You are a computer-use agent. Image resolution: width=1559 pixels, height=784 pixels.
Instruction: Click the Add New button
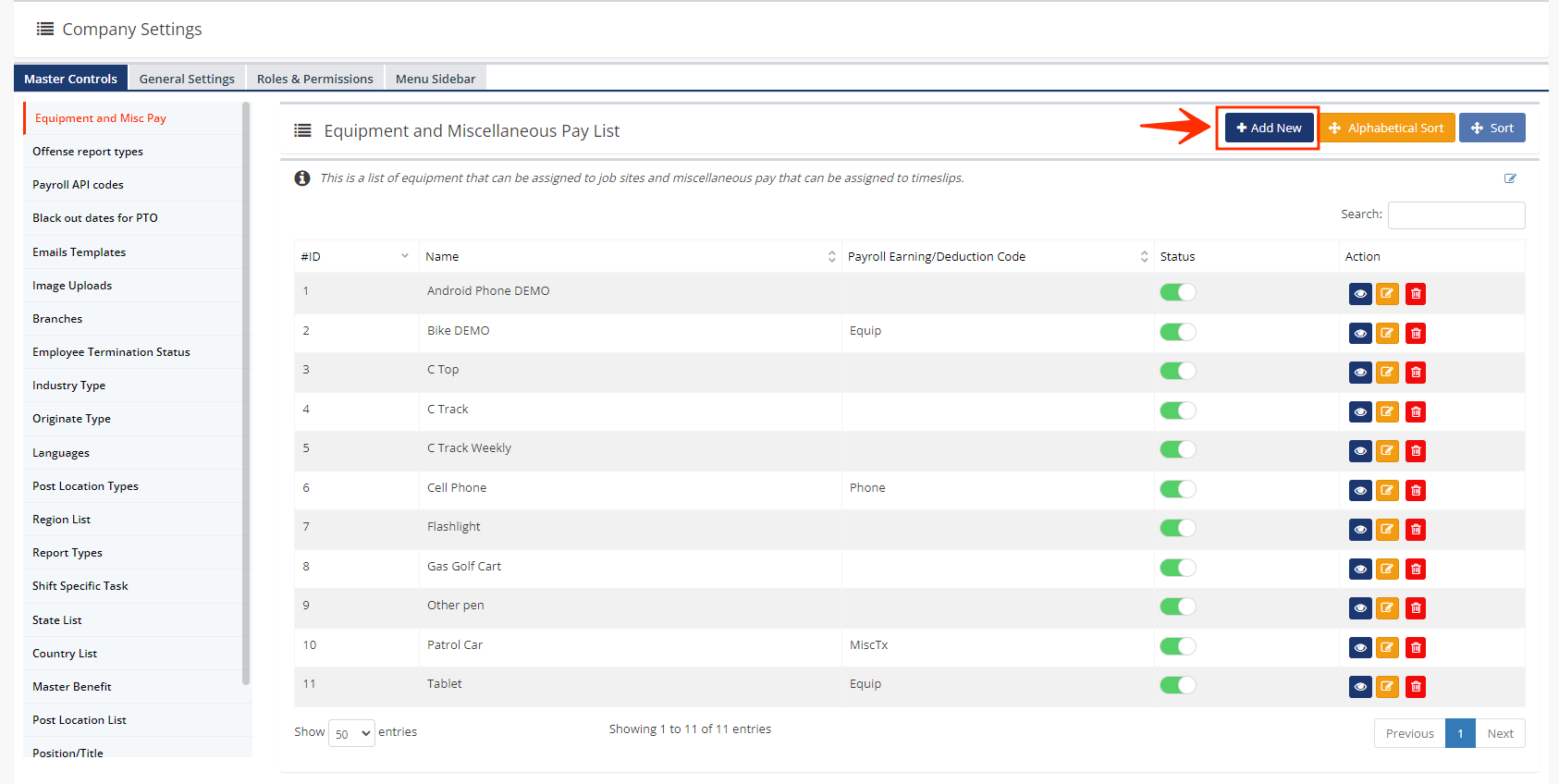tap(1269, 128)
